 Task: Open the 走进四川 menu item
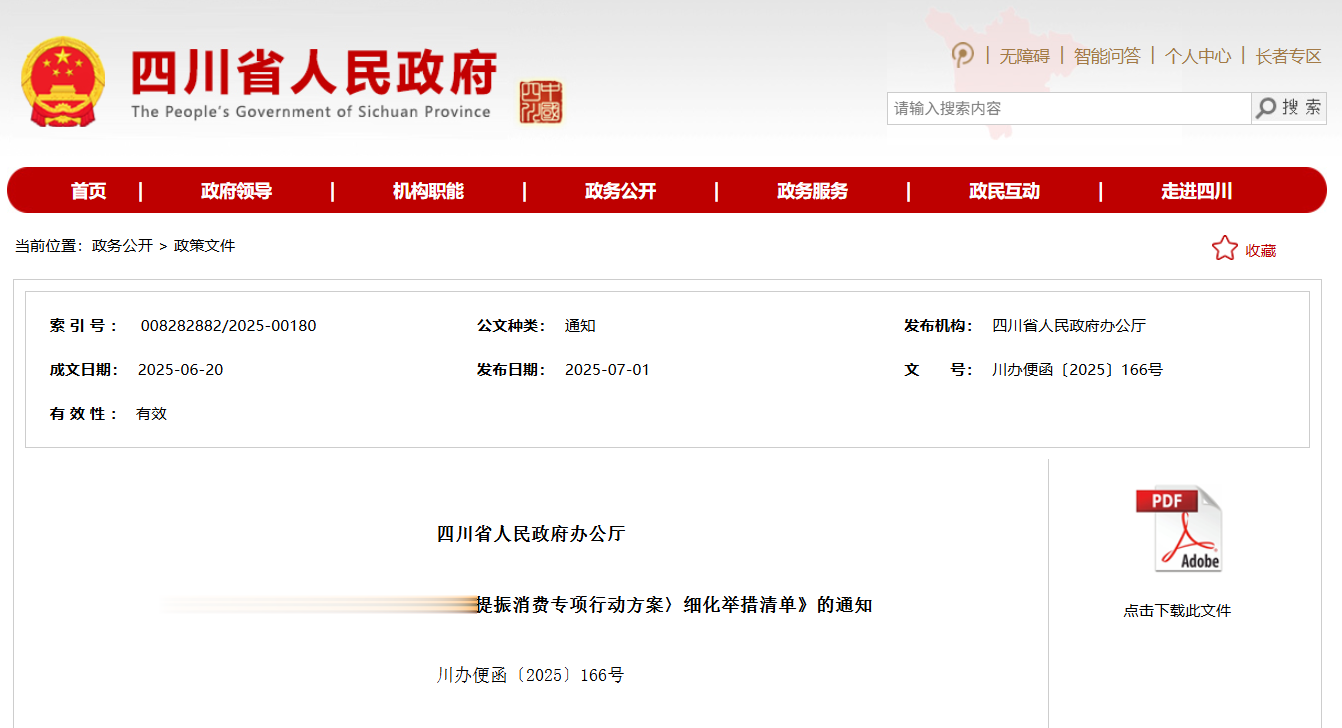(1196, 191)
